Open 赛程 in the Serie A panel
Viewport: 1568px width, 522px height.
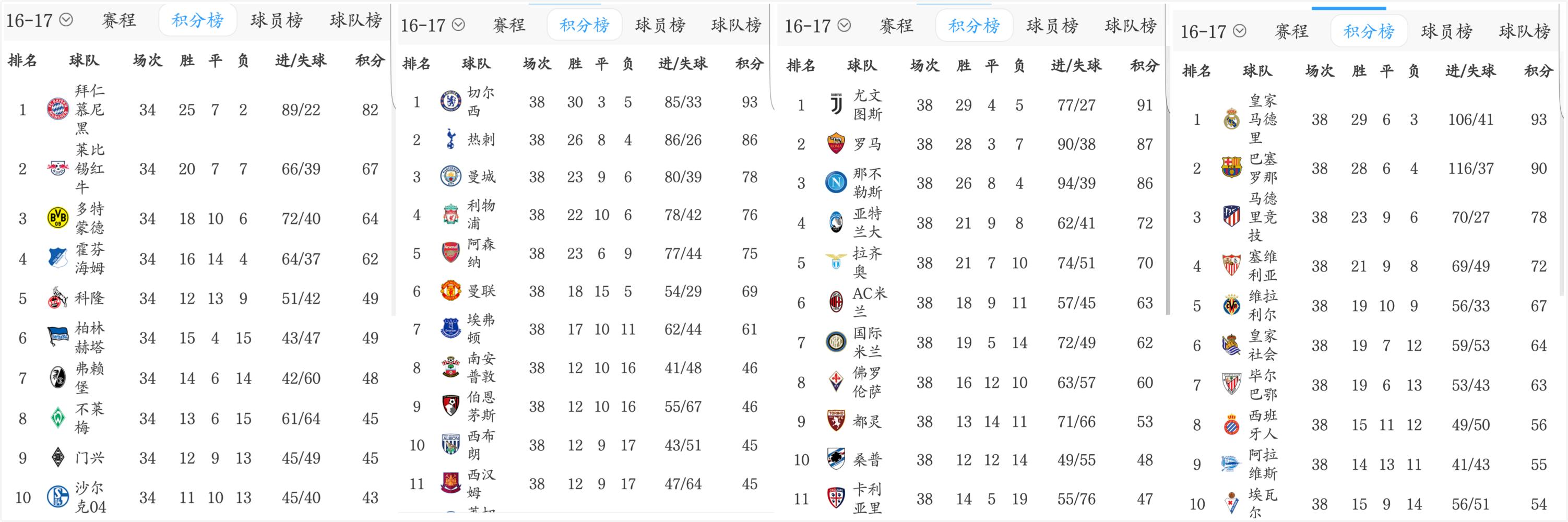pyautogui.click(x=897, y=25)
